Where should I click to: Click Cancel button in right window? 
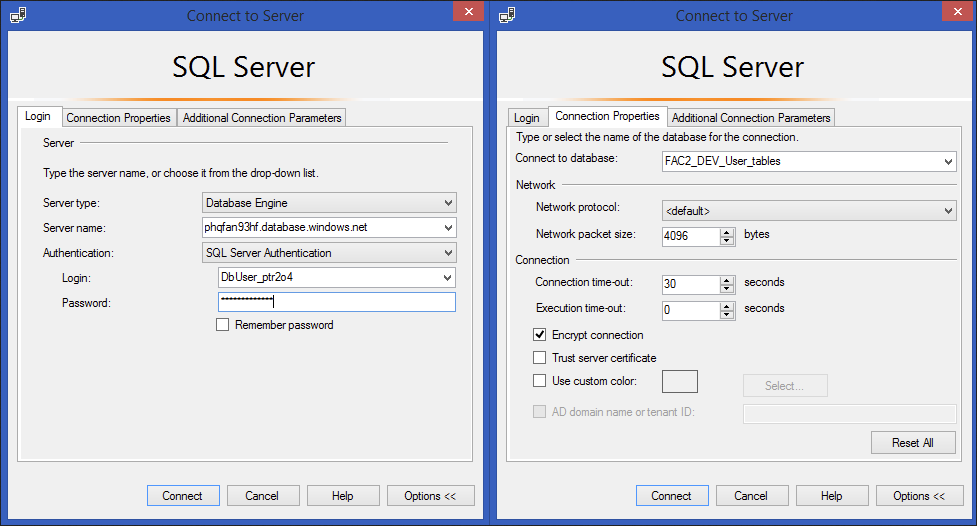tap(751, 495)
